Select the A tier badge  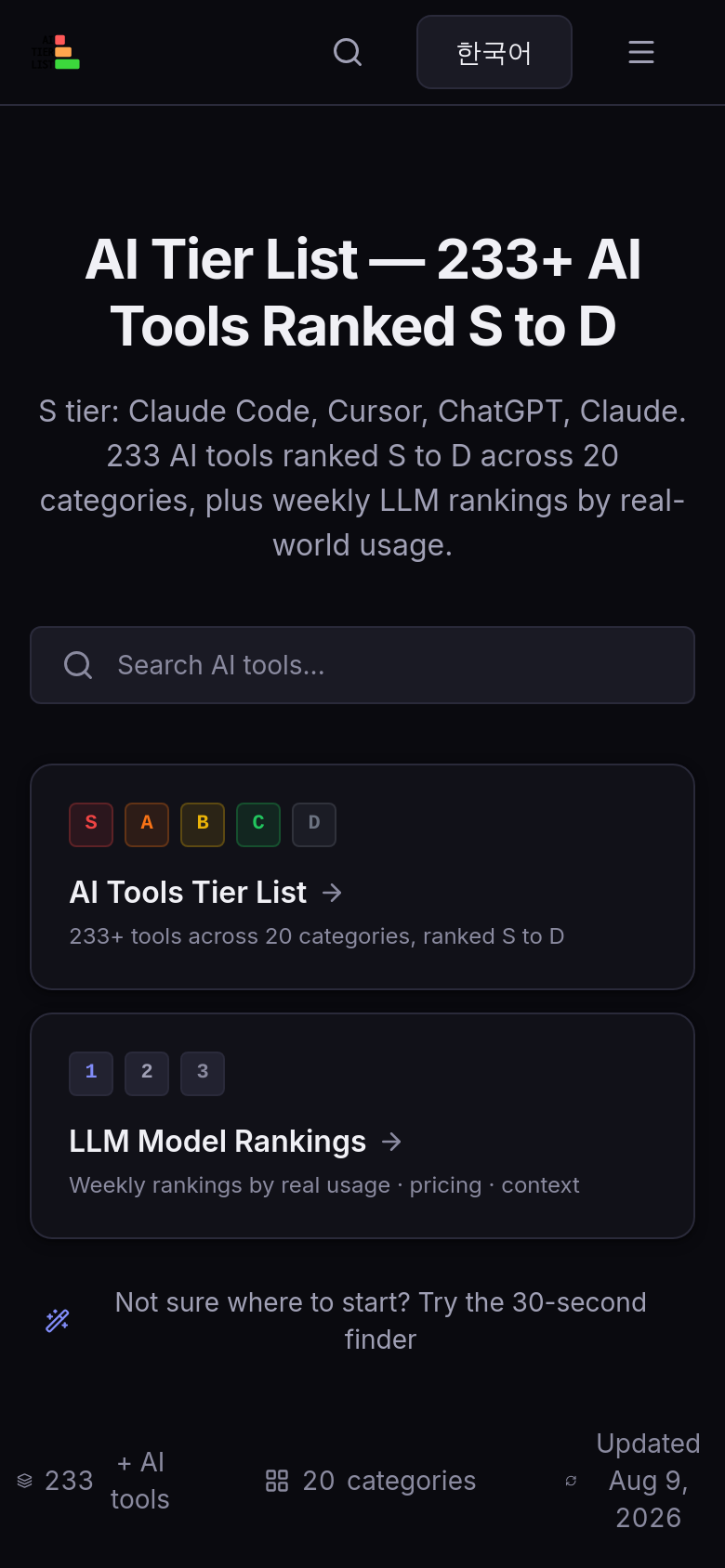click(x=147, y=825)
